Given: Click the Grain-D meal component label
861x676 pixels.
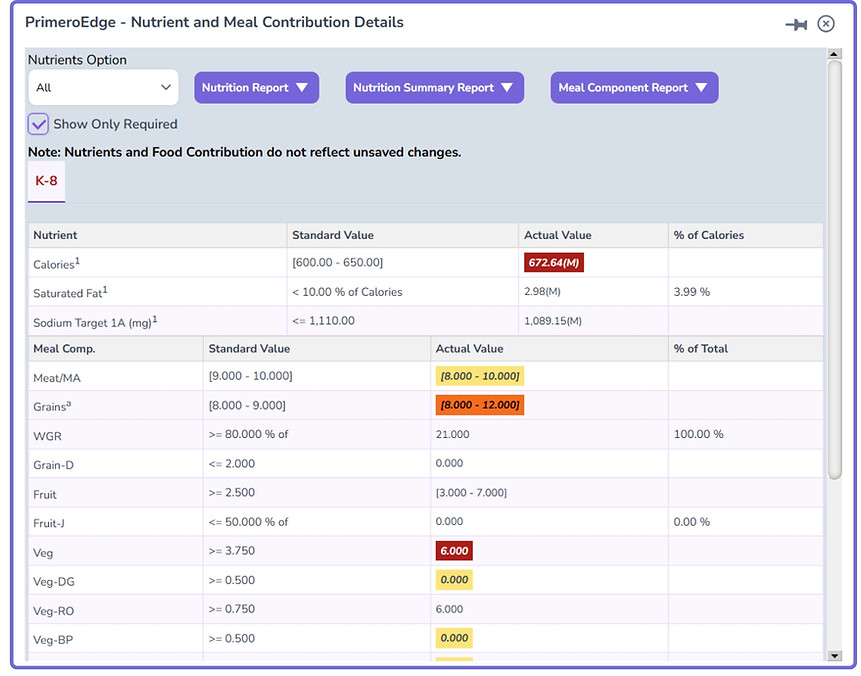Looking at the screenshot, I should click(53, 465).
